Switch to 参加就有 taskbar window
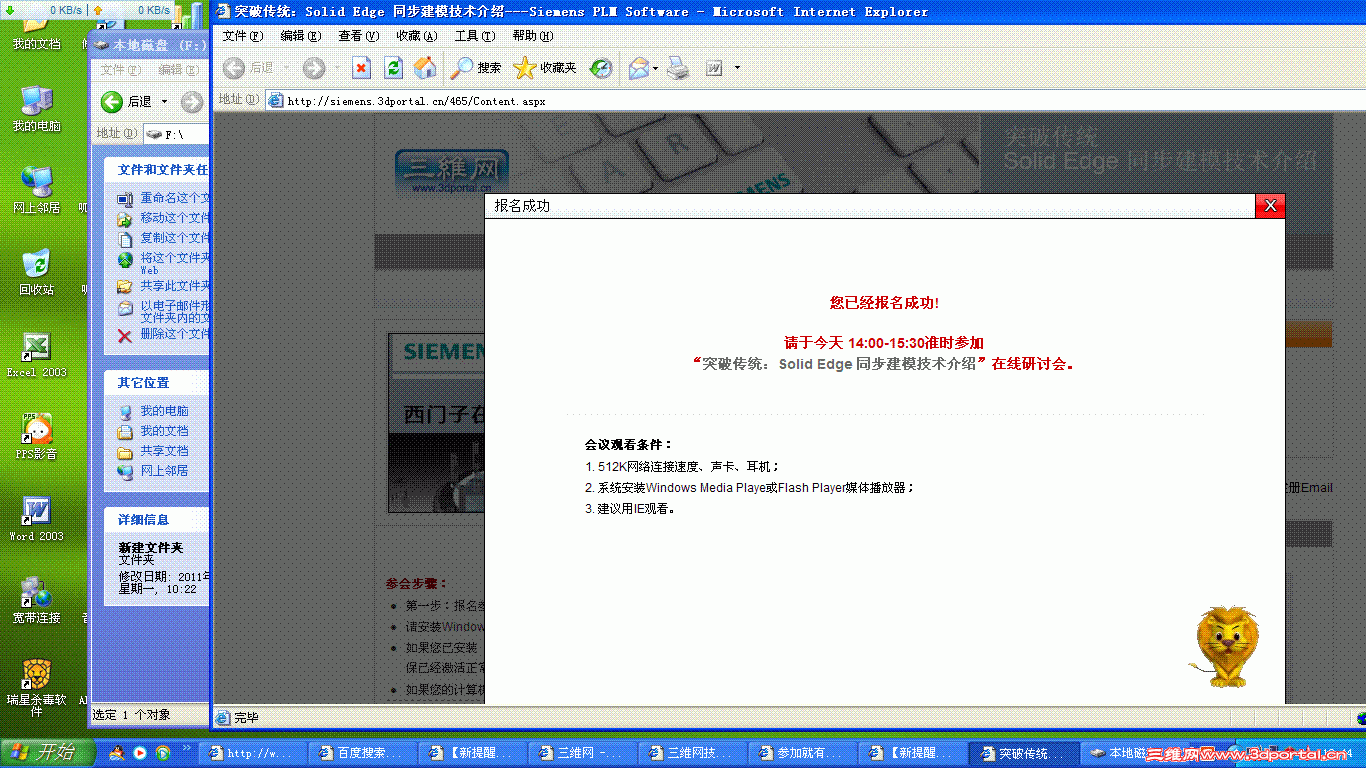This screenshot has height=768, width=1366. click(x=801, y=753)
